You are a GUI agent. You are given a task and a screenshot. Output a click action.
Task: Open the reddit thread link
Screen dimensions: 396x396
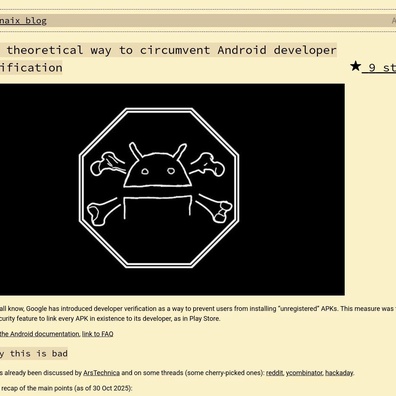(x=275, y=373)
